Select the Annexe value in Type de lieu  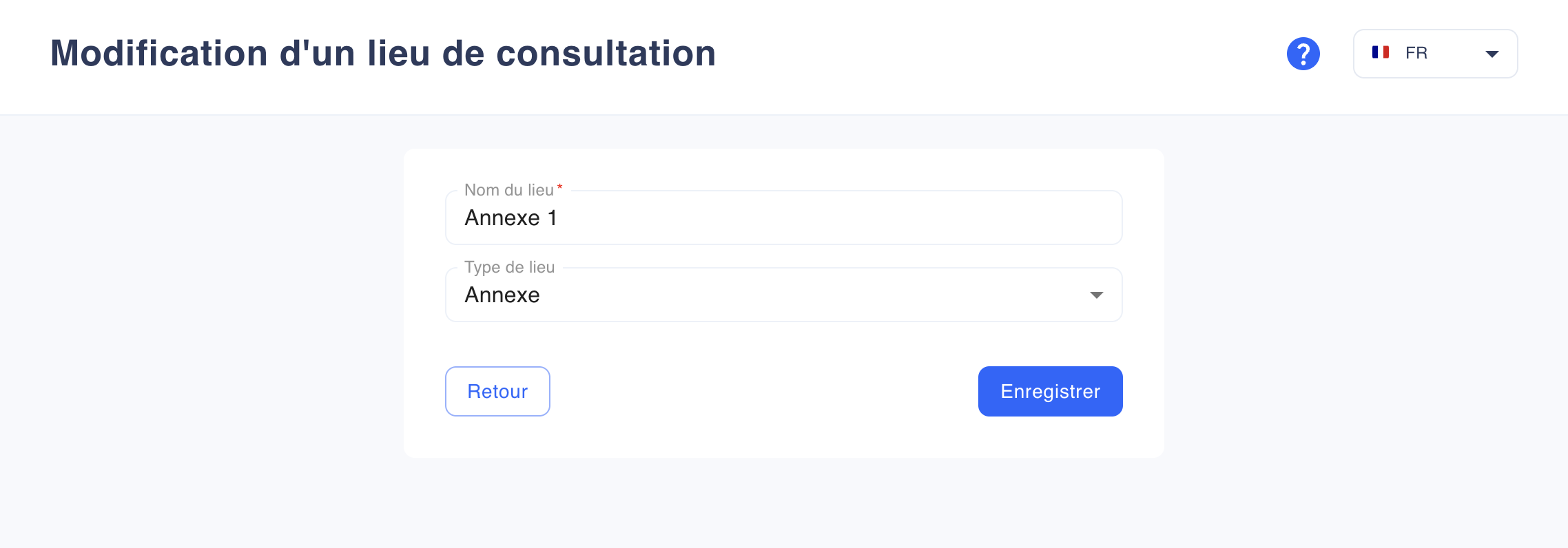click(502, 295)
